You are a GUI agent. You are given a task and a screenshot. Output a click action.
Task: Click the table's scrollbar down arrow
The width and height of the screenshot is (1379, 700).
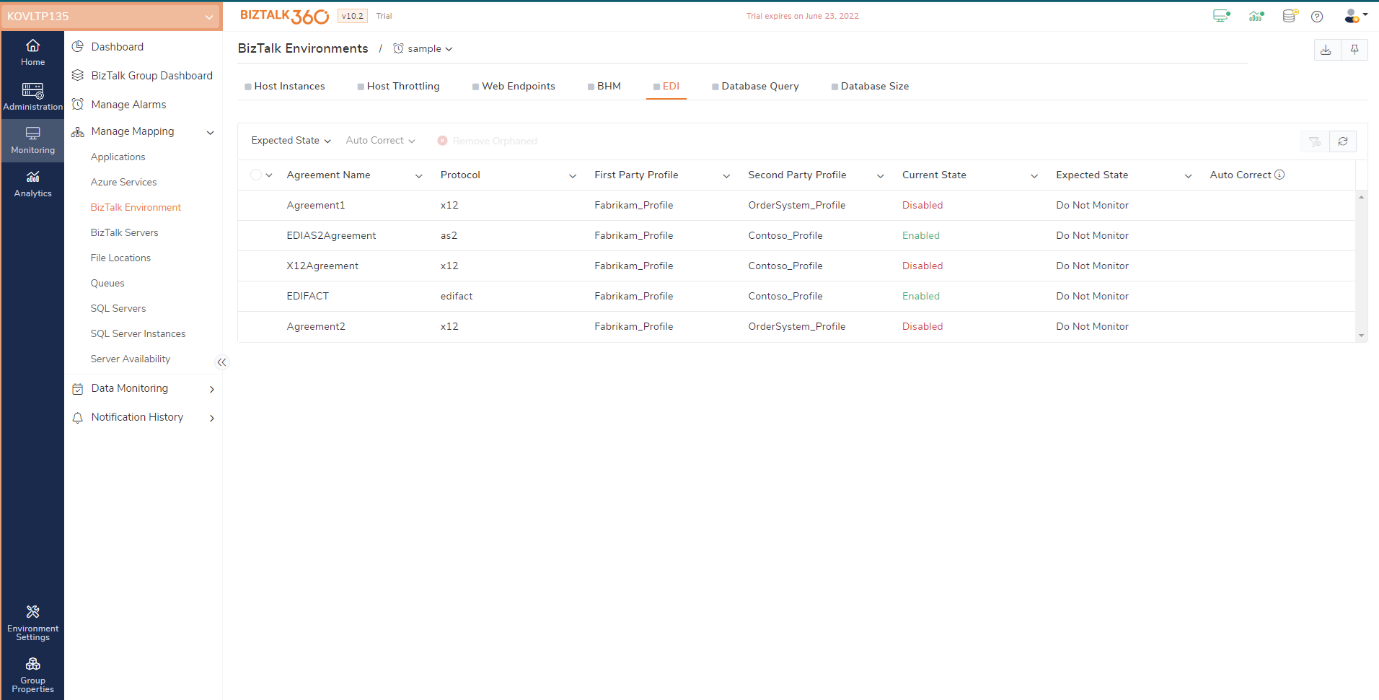tap(1361, 335)
